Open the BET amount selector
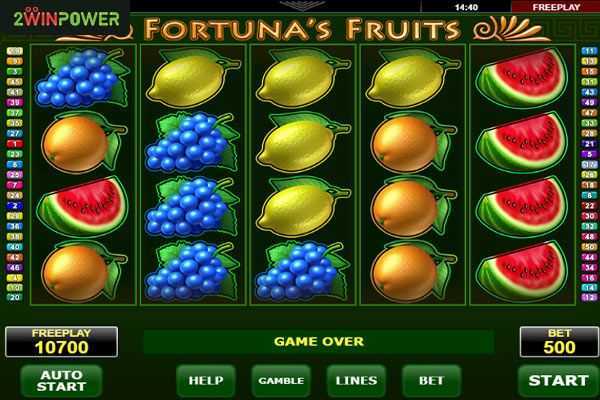This screenshot has height=400, width=600. [x=431, y=380]
